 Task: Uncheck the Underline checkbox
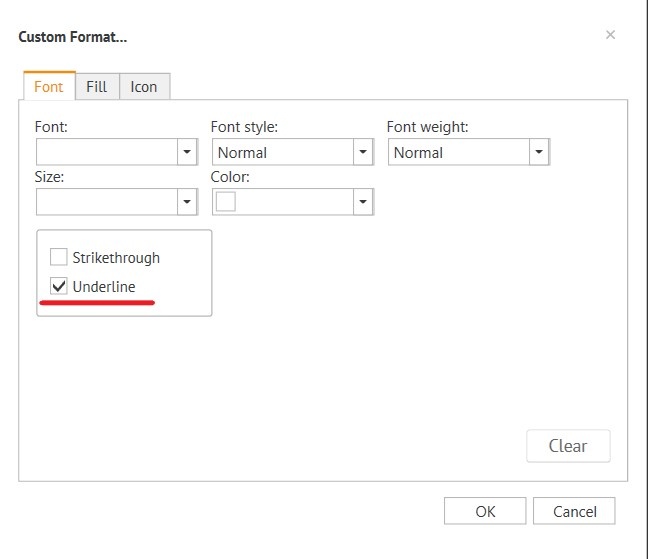click(59, 287)
